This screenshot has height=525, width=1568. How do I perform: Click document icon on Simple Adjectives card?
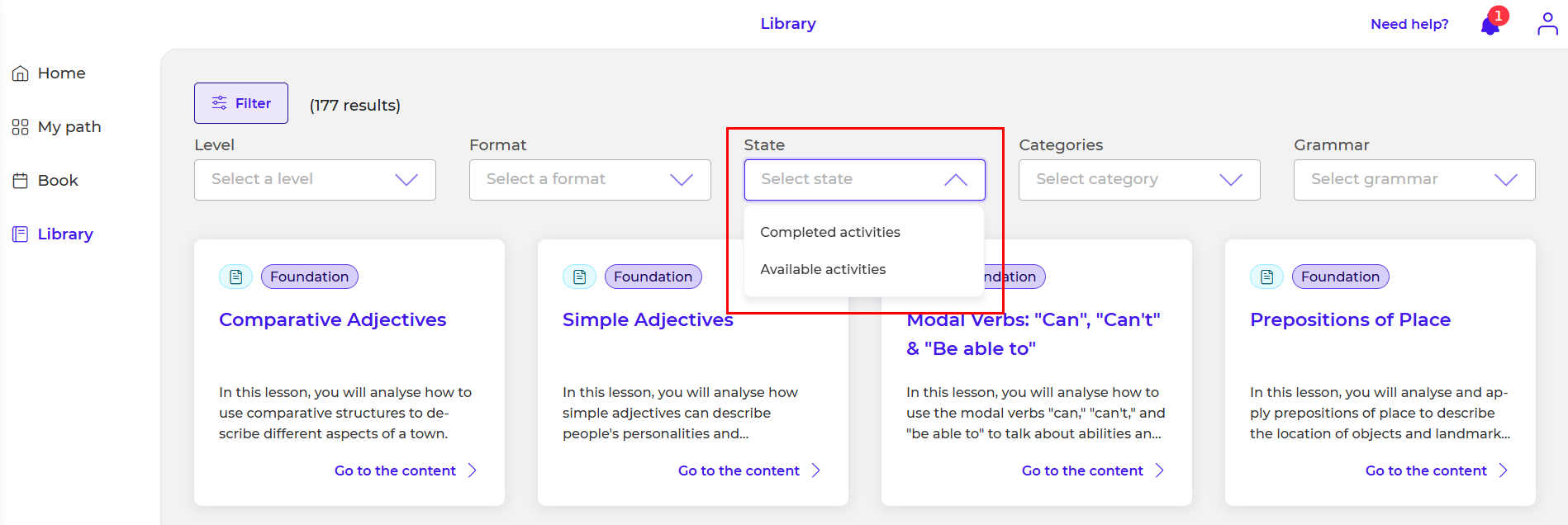coord(579,277)
